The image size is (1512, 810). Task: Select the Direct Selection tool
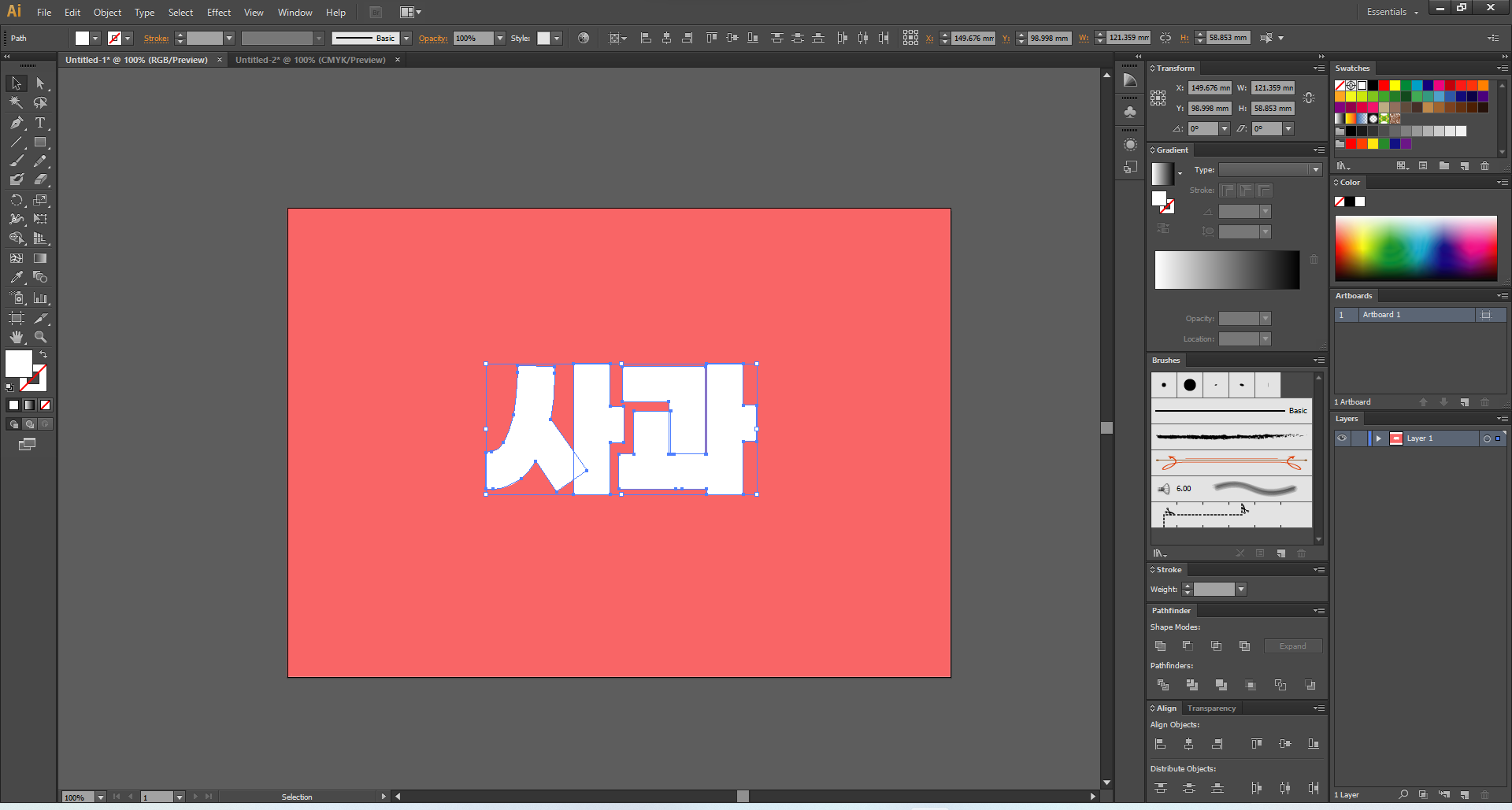tap(40, 83)
